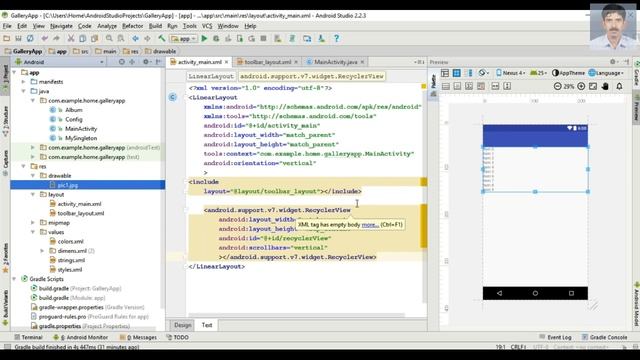
Task: Toggle the Gradle tool window strip
Action: [x=636, y=73]
